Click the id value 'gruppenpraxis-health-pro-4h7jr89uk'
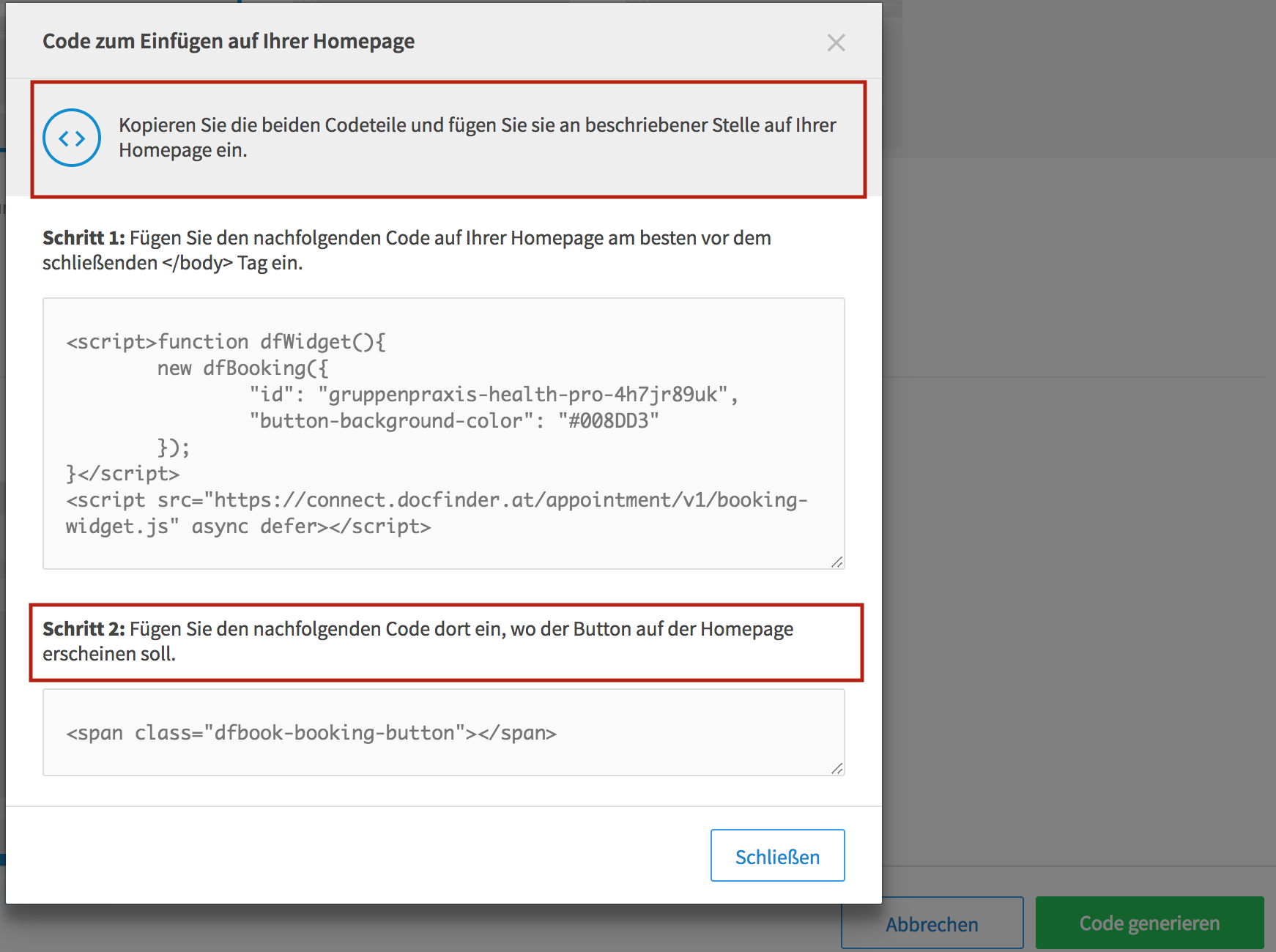 522,395
